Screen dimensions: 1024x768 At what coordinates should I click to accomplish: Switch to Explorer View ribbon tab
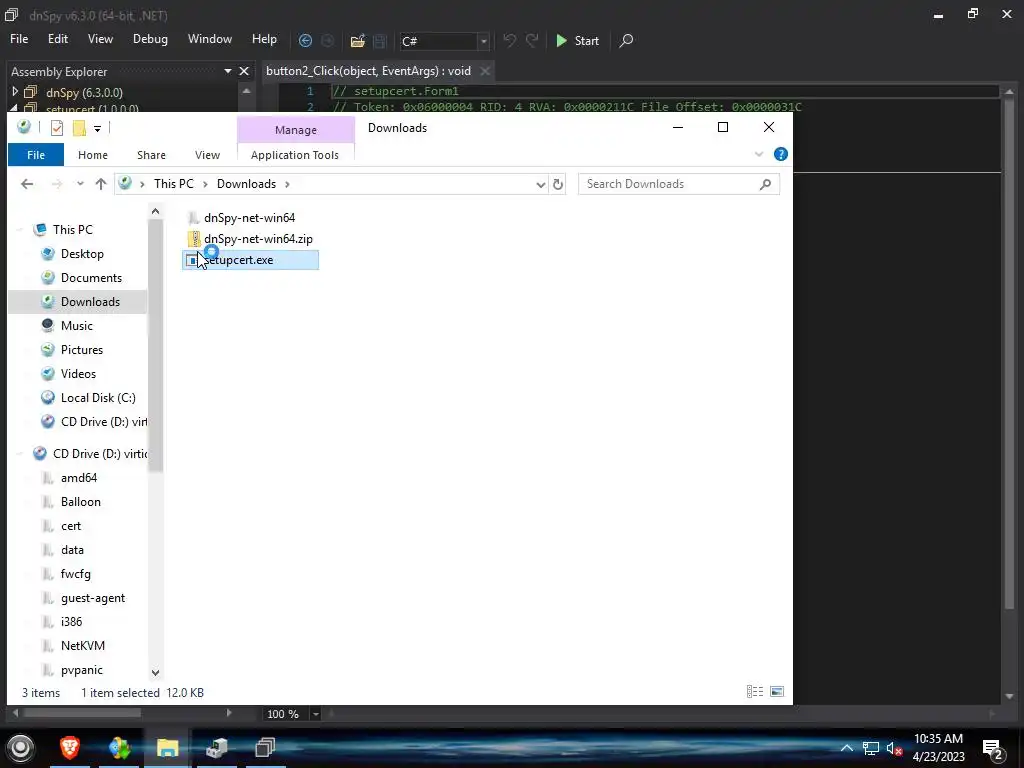[207, 155]
